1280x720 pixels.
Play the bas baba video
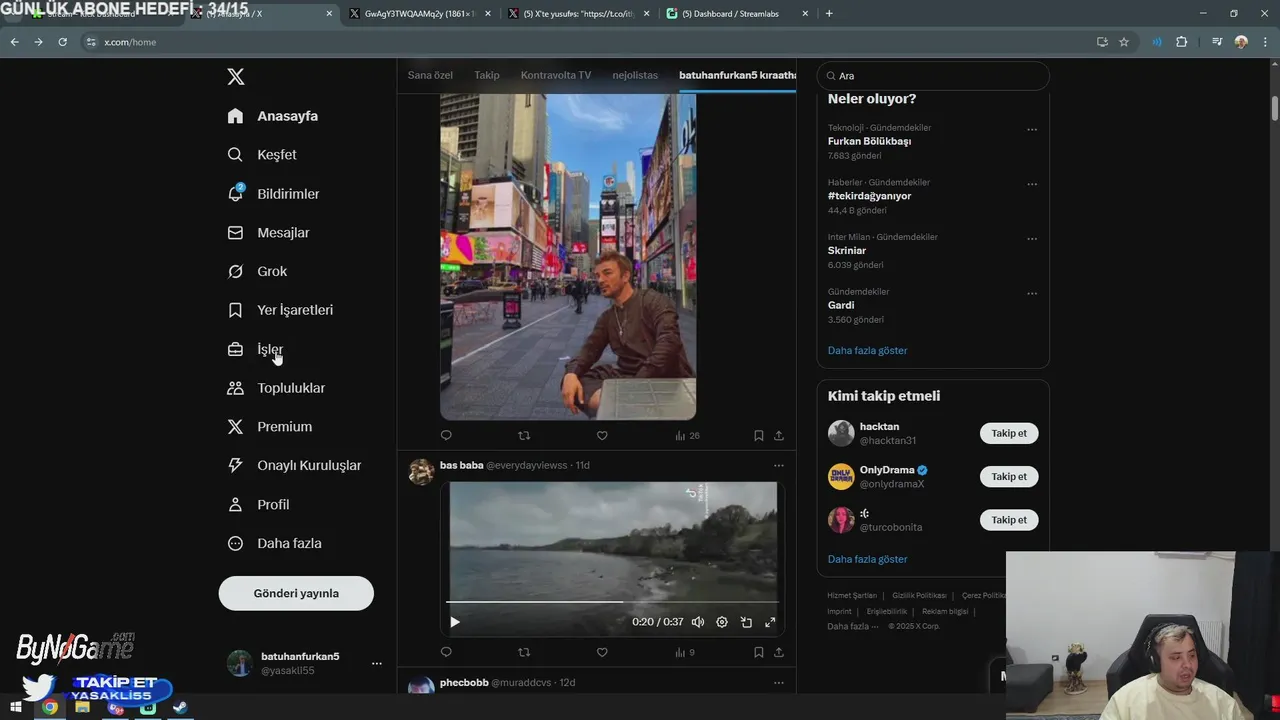pos(455,622)
